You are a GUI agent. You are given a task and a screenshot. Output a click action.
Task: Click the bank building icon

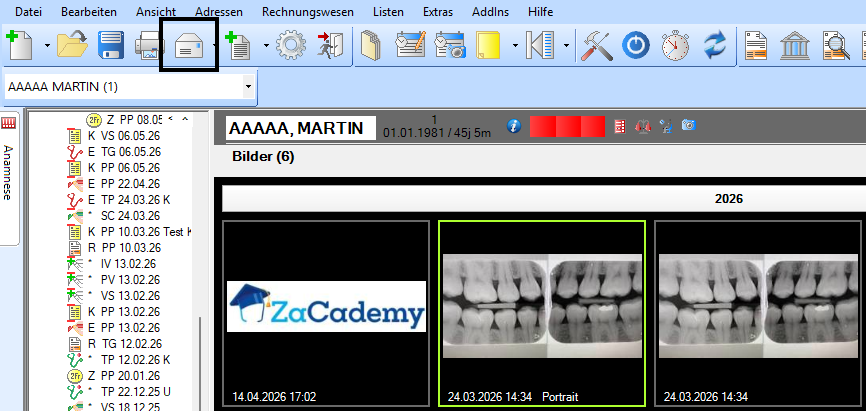[795, 46]
